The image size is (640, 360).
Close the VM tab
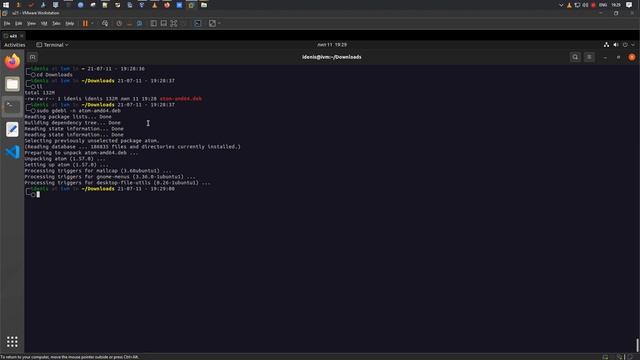pos(22,36)
